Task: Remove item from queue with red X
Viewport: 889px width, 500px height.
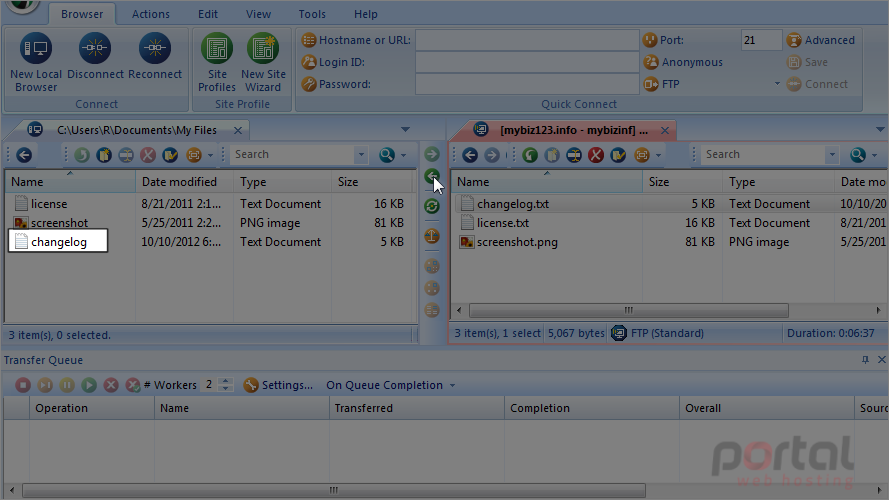Action: (111, 385)
